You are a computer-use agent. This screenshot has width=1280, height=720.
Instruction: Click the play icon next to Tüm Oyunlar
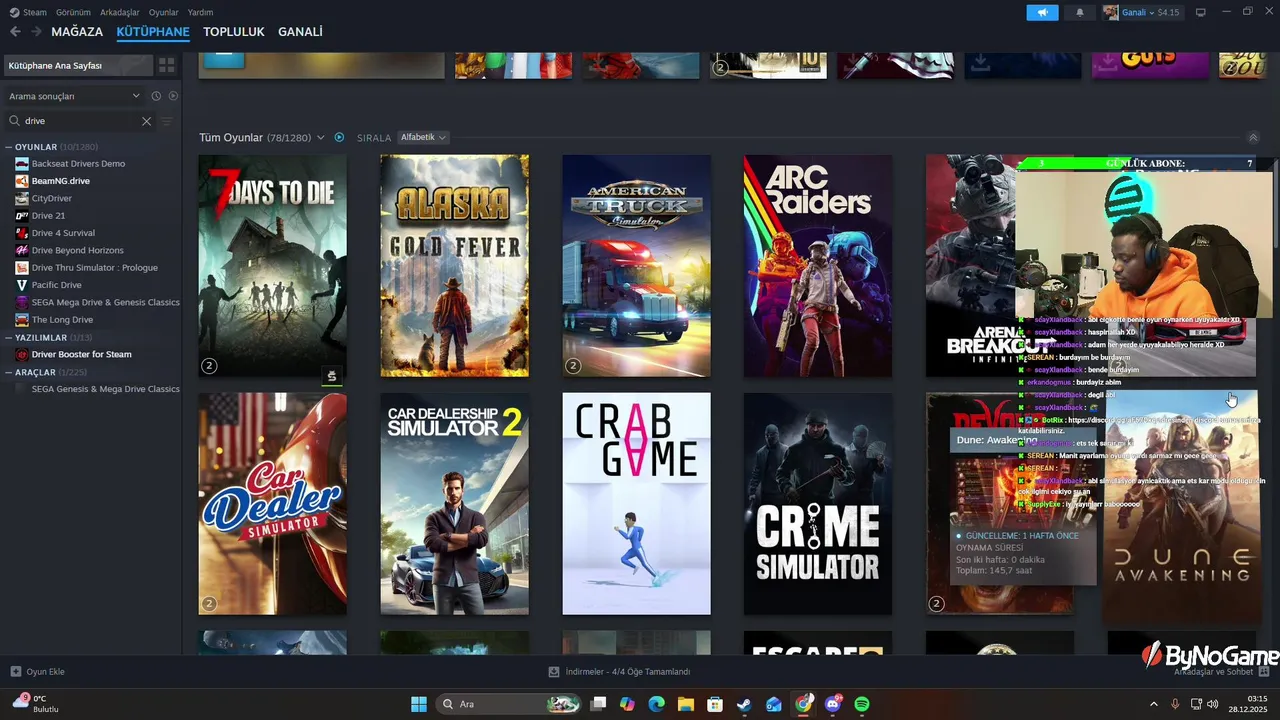tap(339, 137)
